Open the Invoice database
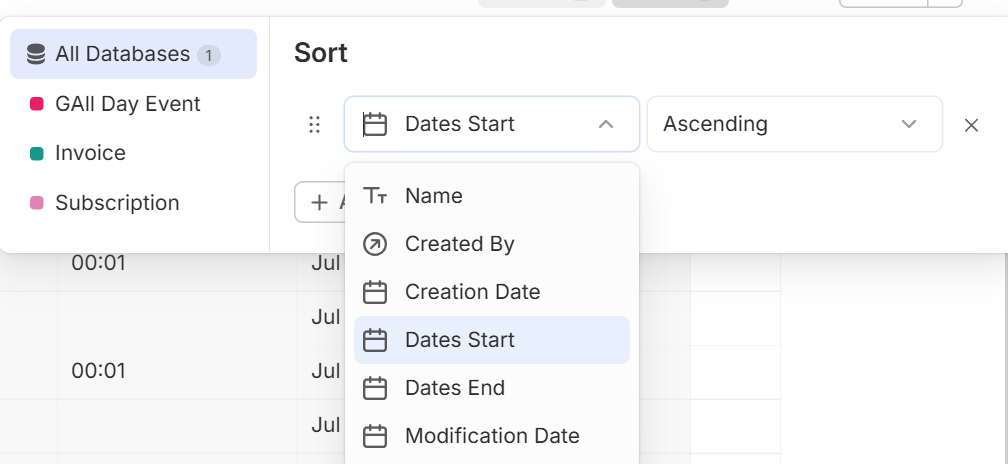 click(90, 153)
